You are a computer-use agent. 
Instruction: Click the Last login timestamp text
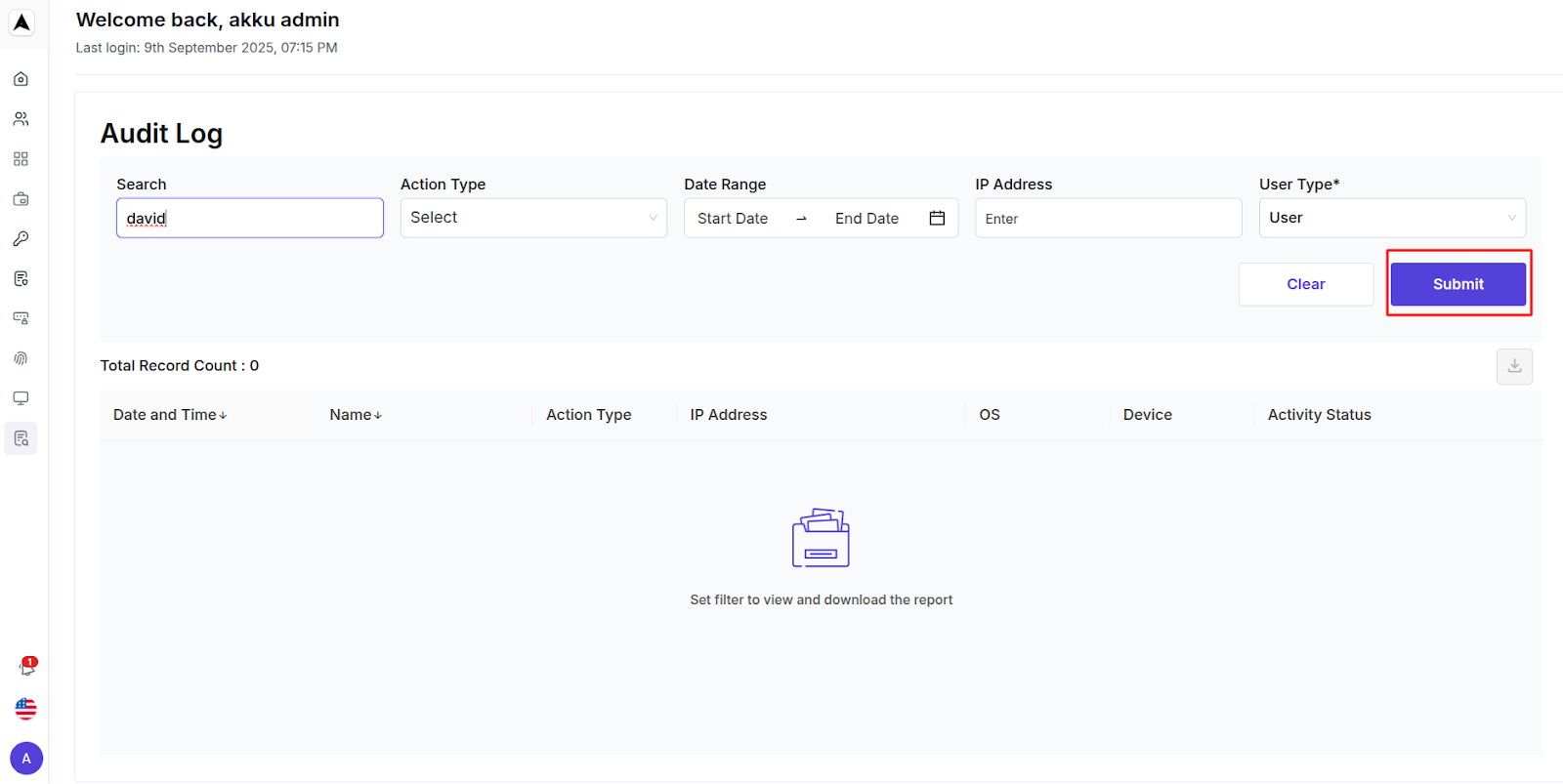tap(207, 48)
